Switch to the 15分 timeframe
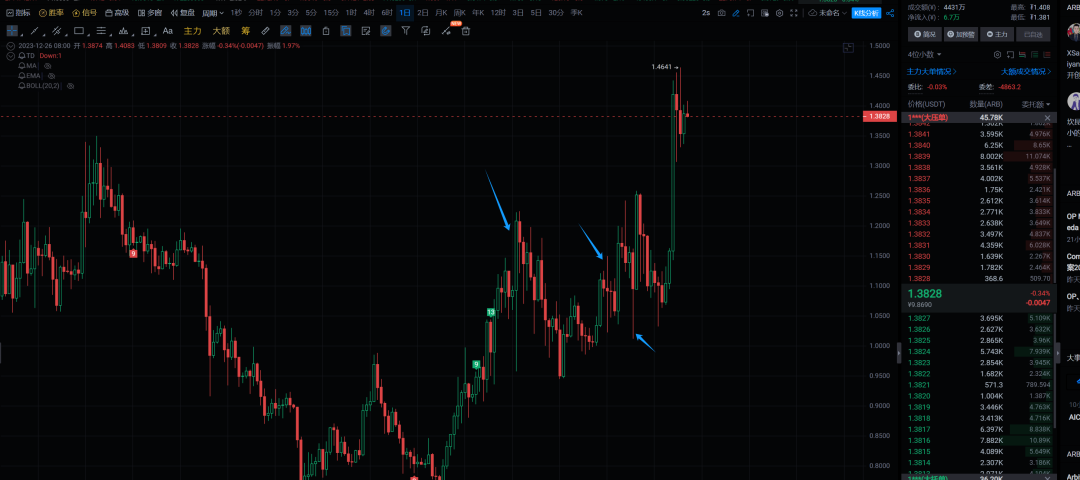Viewport: 1080px width, 480px height. click(x=331, y=13)
